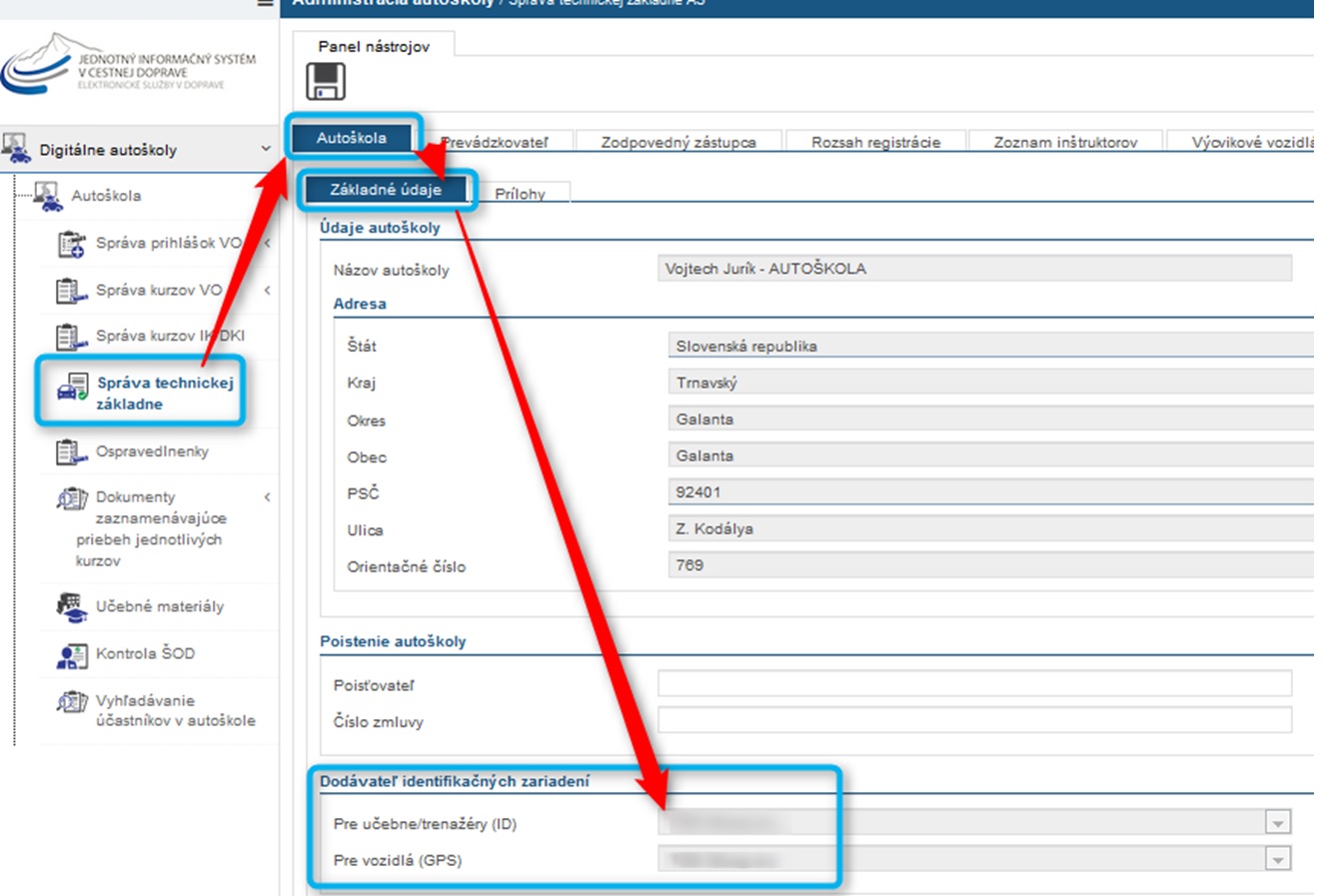Click the Učebné materiály icon

(x=72, y=606)
